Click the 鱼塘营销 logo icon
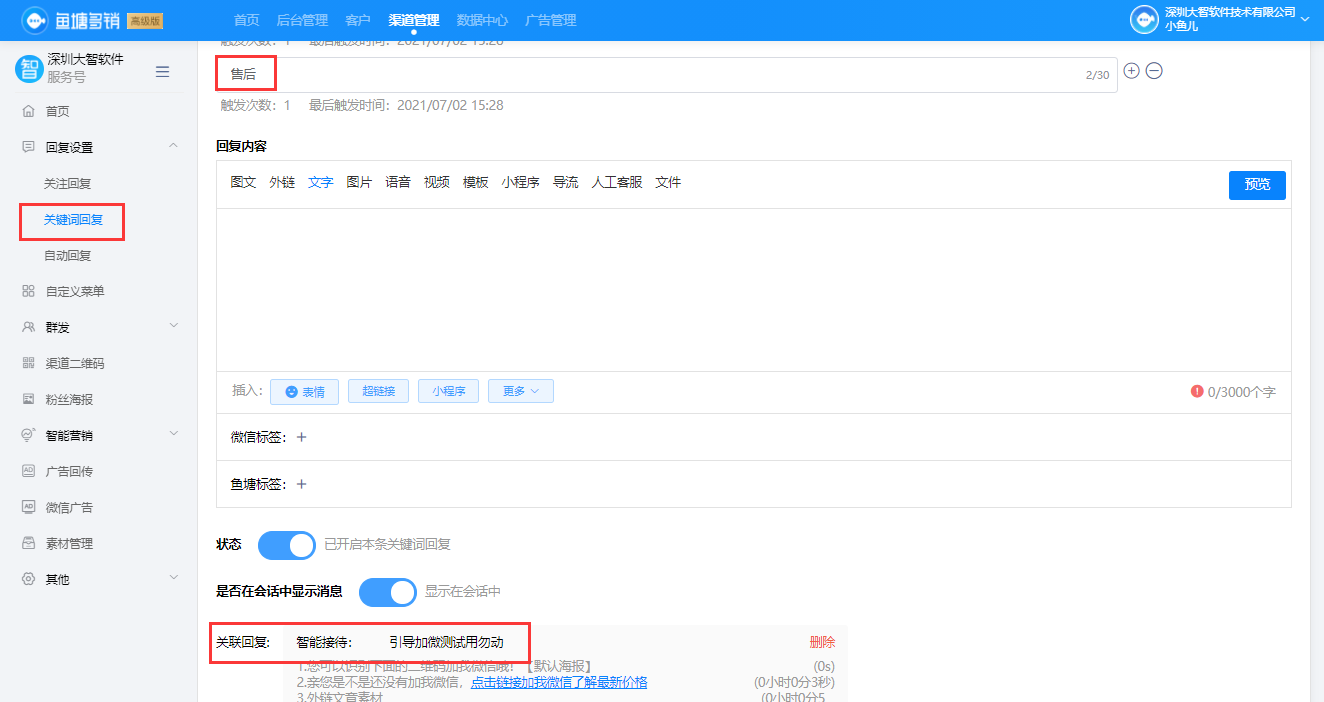Viewport: 1324px width, 702px height. coord(35,20)
